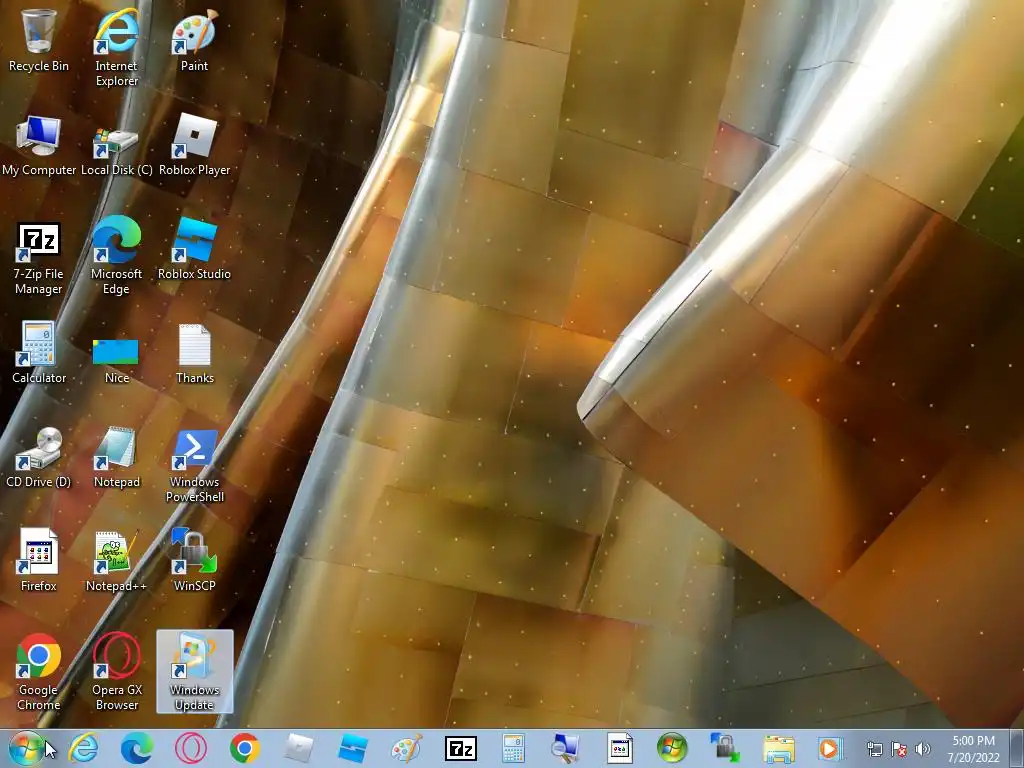Open the magnifier-and-monitor taskbar icon
Image resolution: width=1024 pixels, height=768 pixels.
tap(566, 748)
